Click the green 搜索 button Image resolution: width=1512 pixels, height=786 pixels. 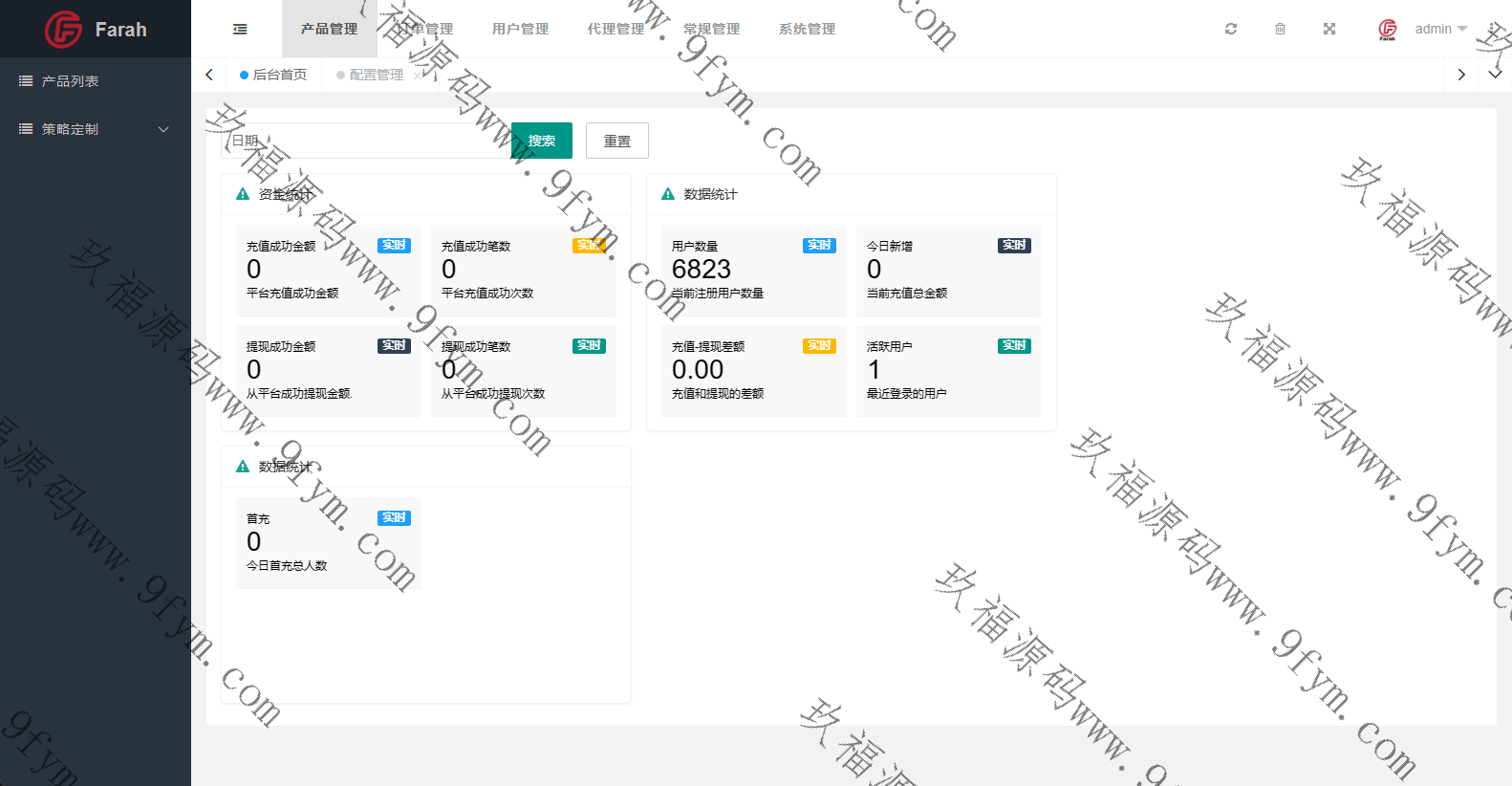coord(542,141)
